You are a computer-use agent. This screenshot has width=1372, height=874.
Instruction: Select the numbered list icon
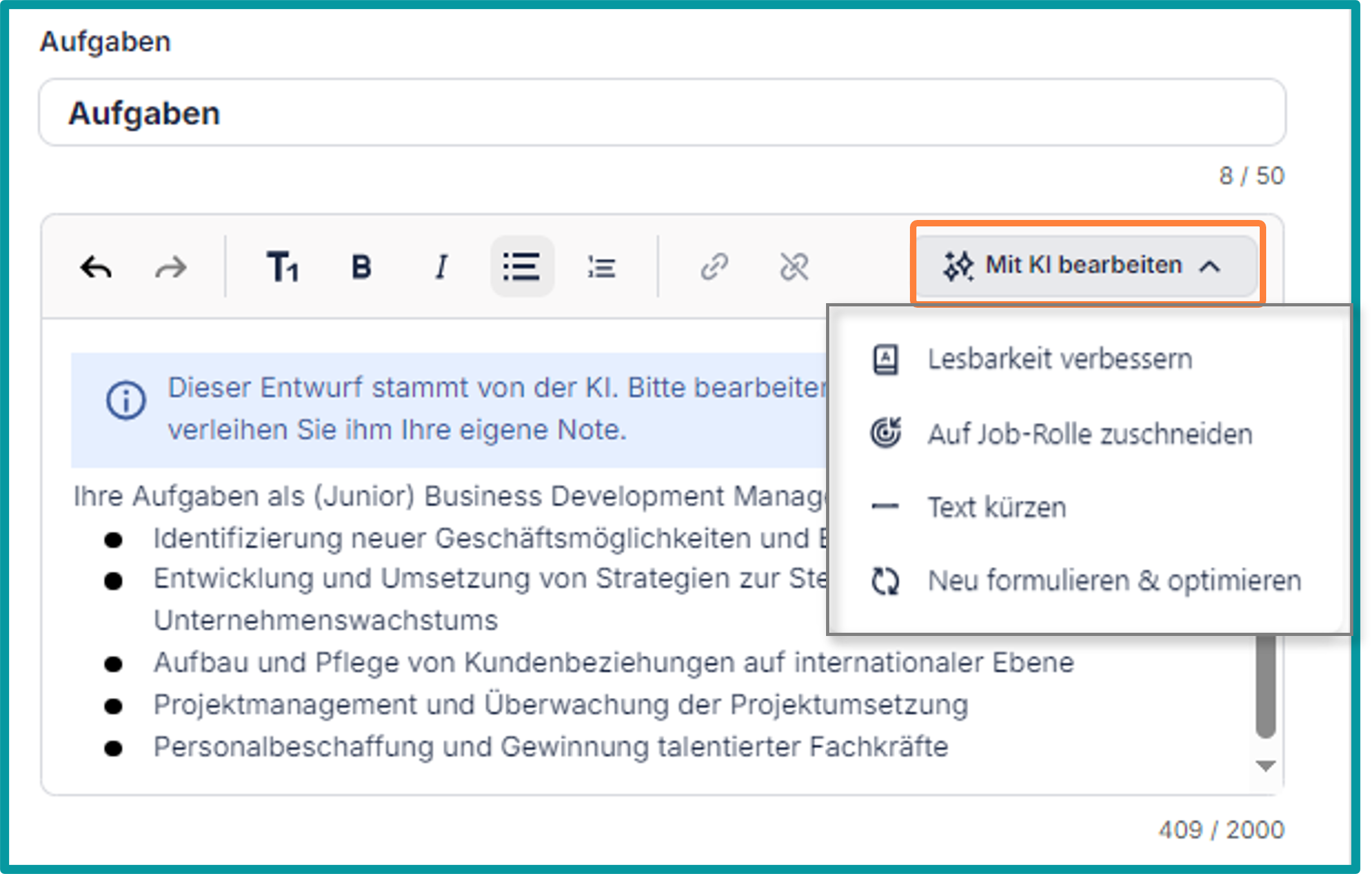(601, 266)
